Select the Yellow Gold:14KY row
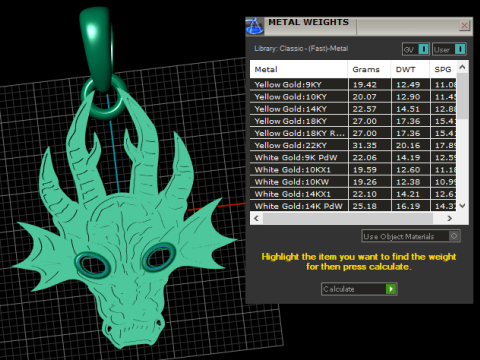 click(x=353, y=109)
